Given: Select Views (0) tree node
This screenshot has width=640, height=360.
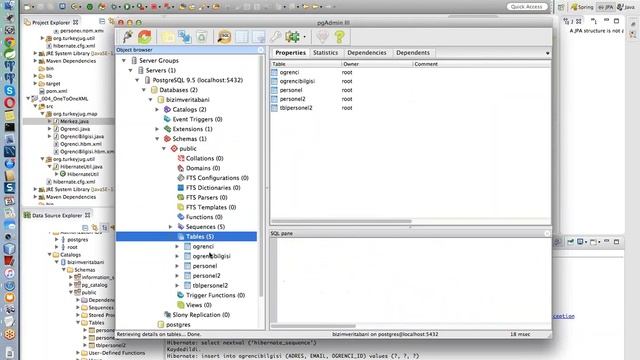Looking at the screenshot, I should (x=198, y=305).
